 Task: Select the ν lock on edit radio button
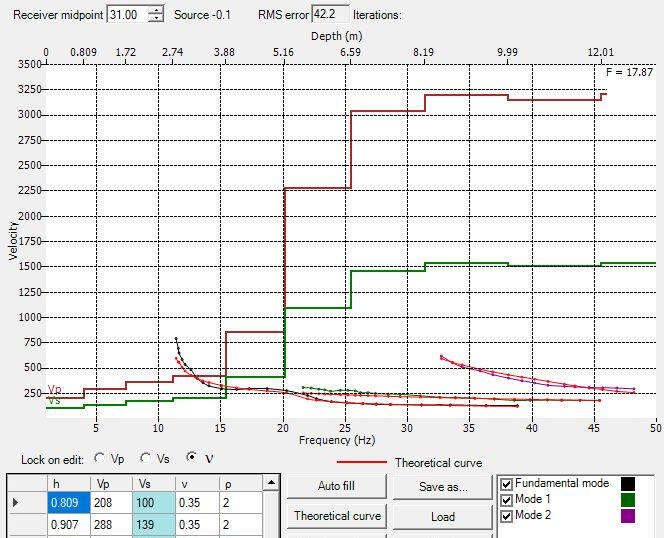point(192,459)
